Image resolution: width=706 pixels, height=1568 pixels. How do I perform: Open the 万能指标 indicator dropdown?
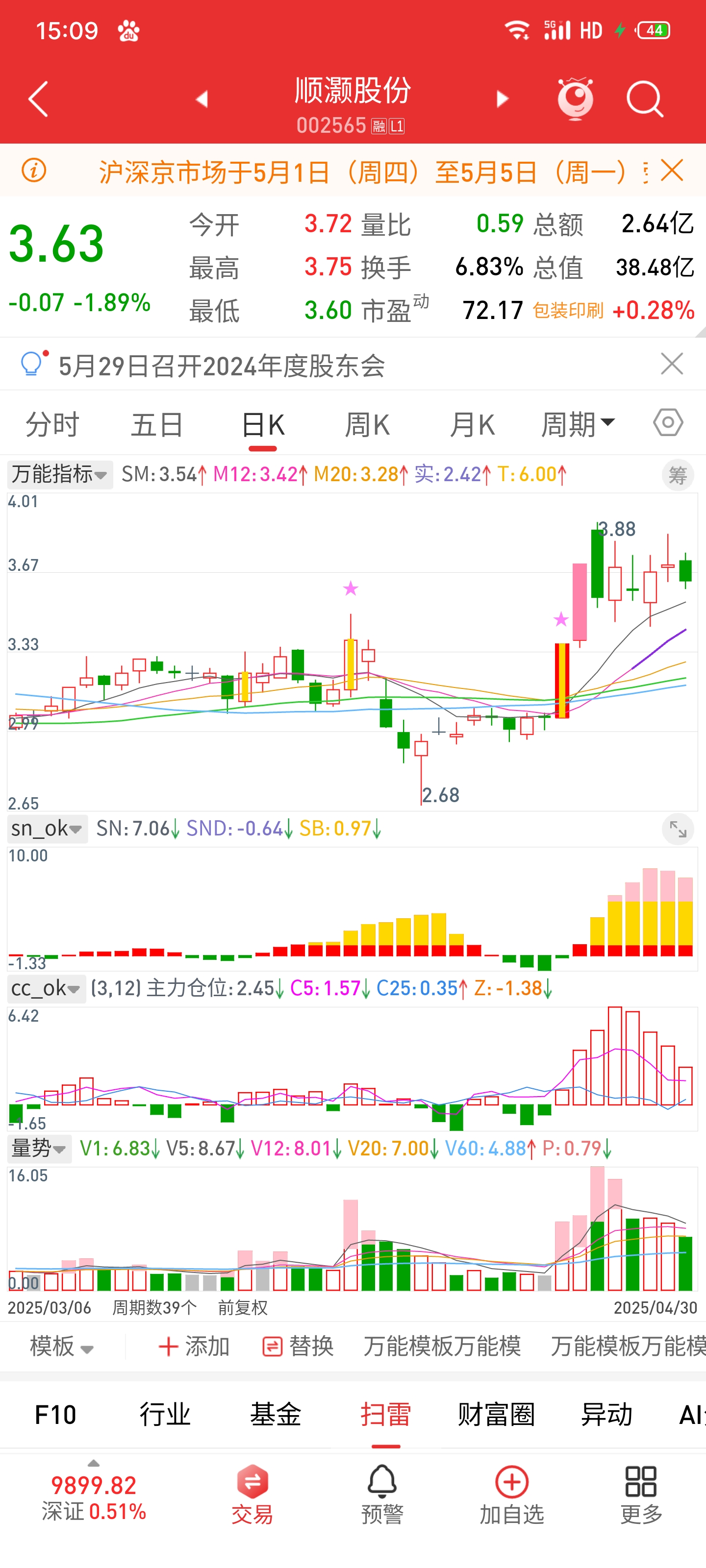[x=60, y=474]
